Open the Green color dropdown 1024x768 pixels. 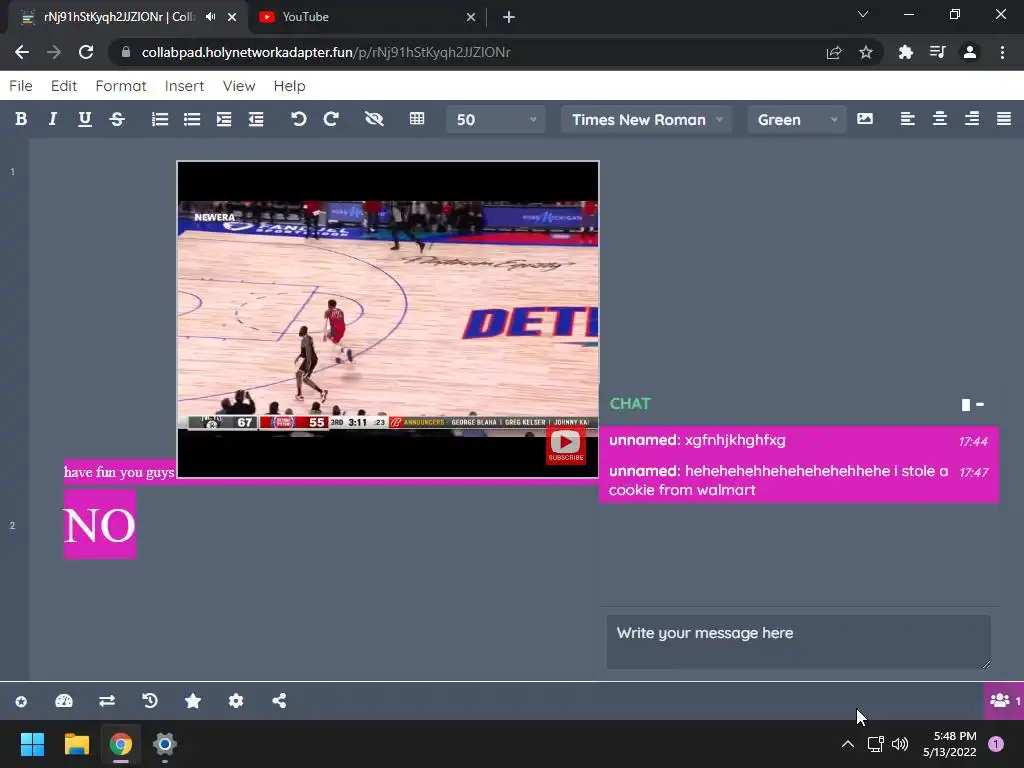(797, 120)
